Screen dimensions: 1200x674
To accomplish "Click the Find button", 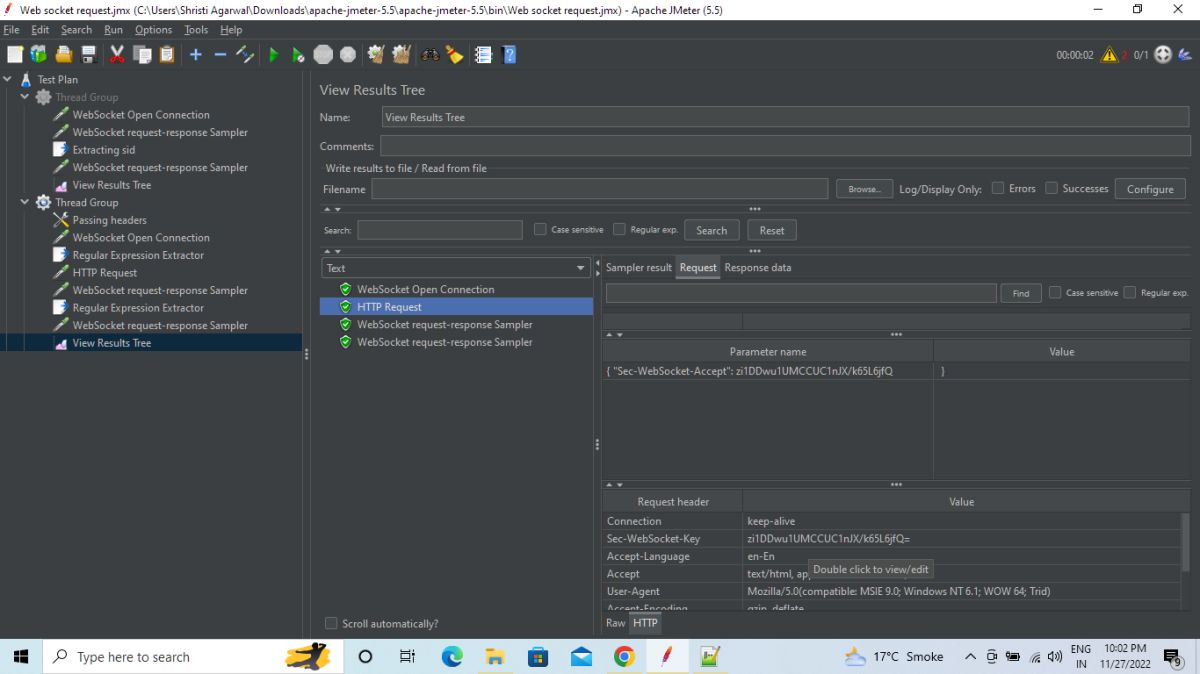I will [x=1020, y=293].
